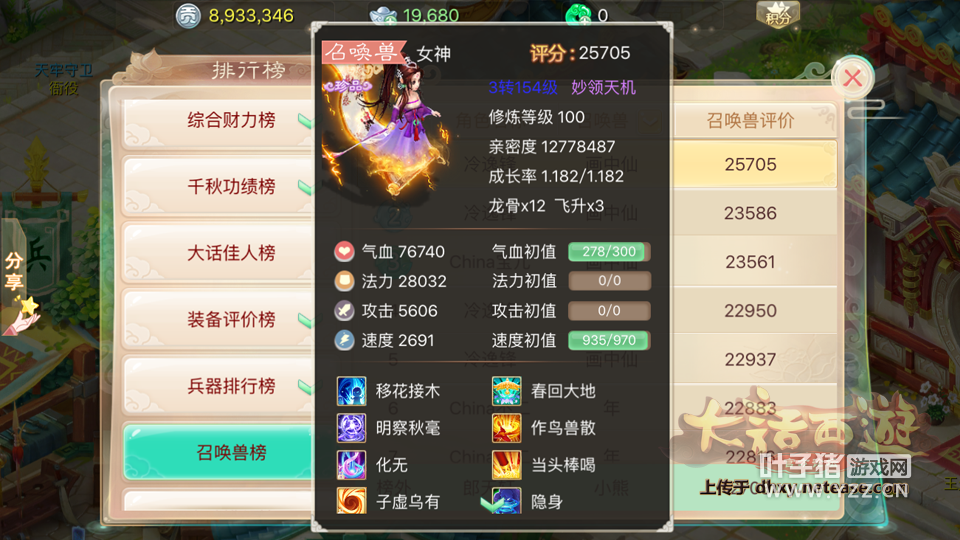Close the ranking window with red X

[x=853, y=78]
